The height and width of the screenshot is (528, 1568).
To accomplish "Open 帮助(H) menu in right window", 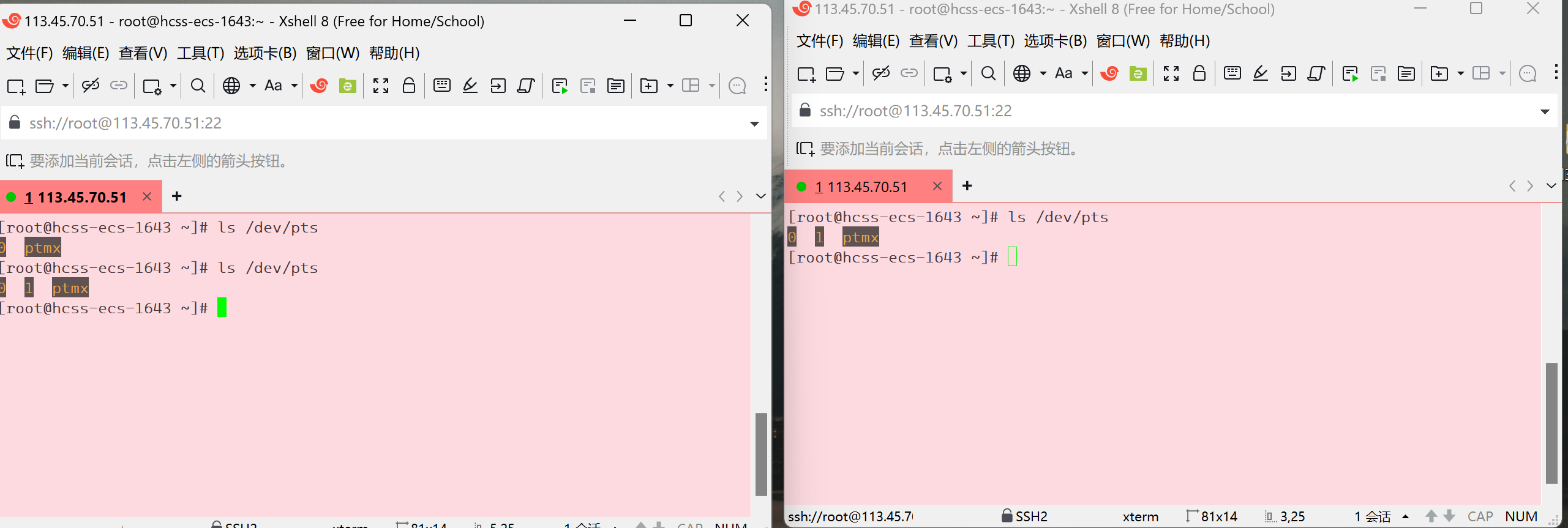I will click(1185, 41).
